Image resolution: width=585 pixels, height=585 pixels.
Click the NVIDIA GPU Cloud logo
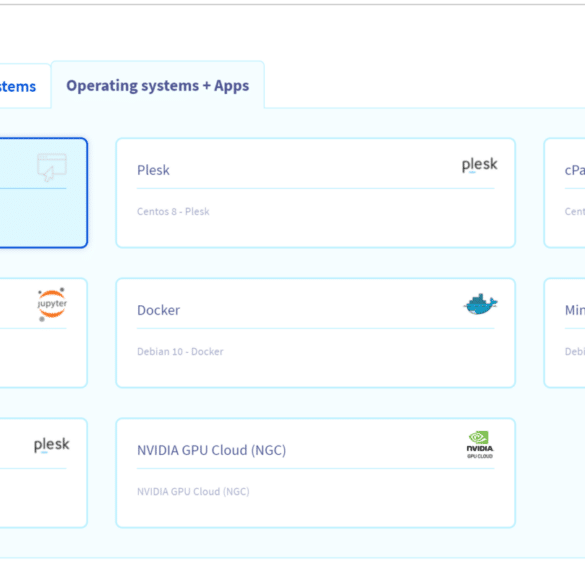tap(480, 445)
